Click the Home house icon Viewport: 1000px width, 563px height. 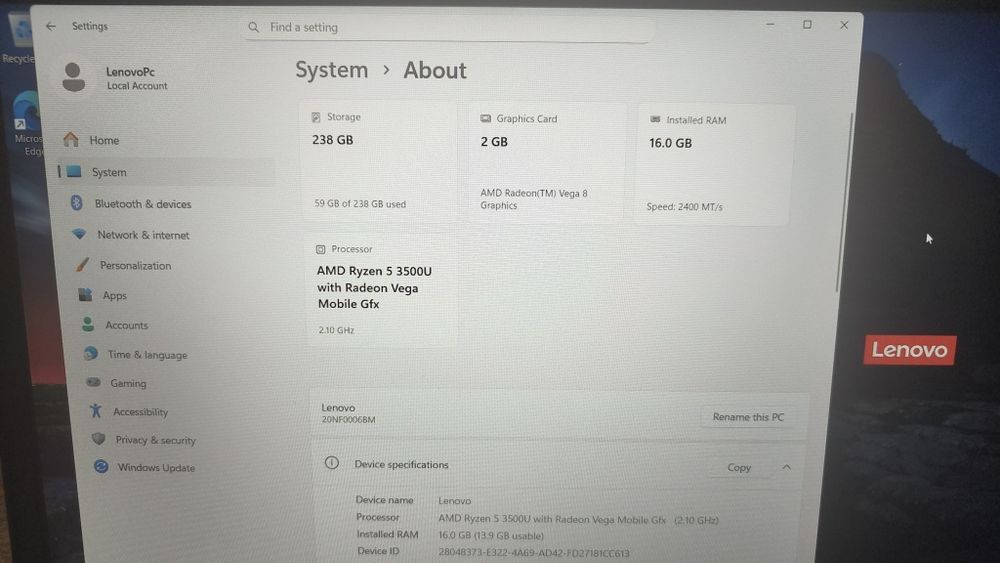[x=71, y=140]
